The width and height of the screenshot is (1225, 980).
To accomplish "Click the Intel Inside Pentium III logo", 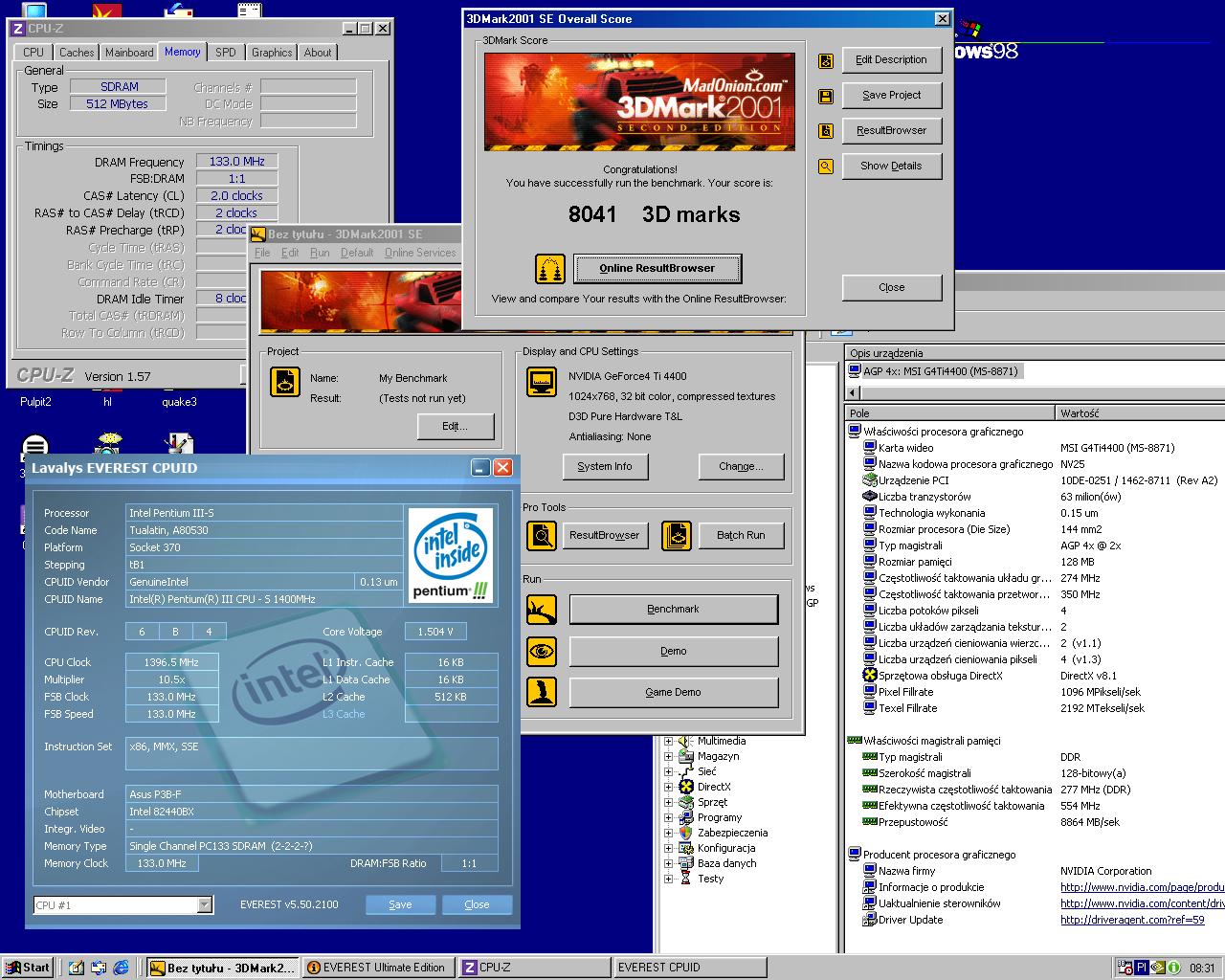I will (451, 555).
